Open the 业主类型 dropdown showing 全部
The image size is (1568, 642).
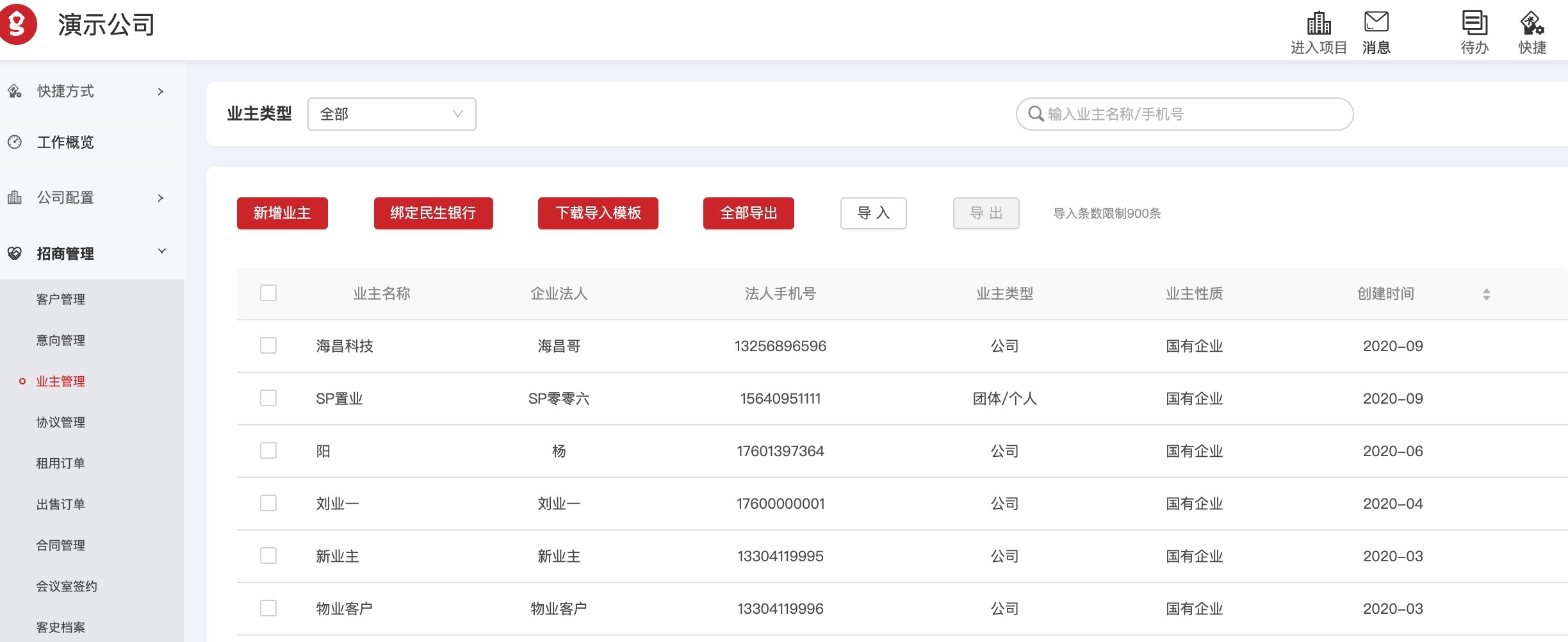coord(391,114)
